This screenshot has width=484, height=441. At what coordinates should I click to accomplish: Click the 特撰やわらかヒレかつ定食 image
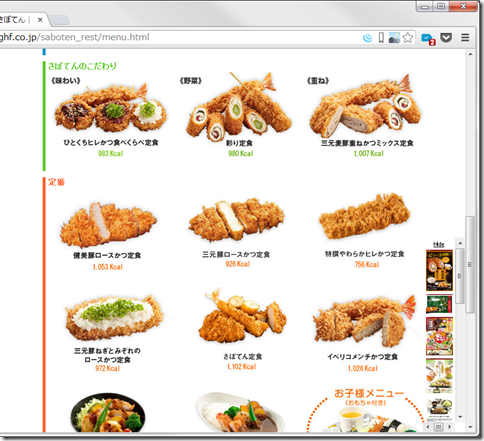(x=365, y=216)
